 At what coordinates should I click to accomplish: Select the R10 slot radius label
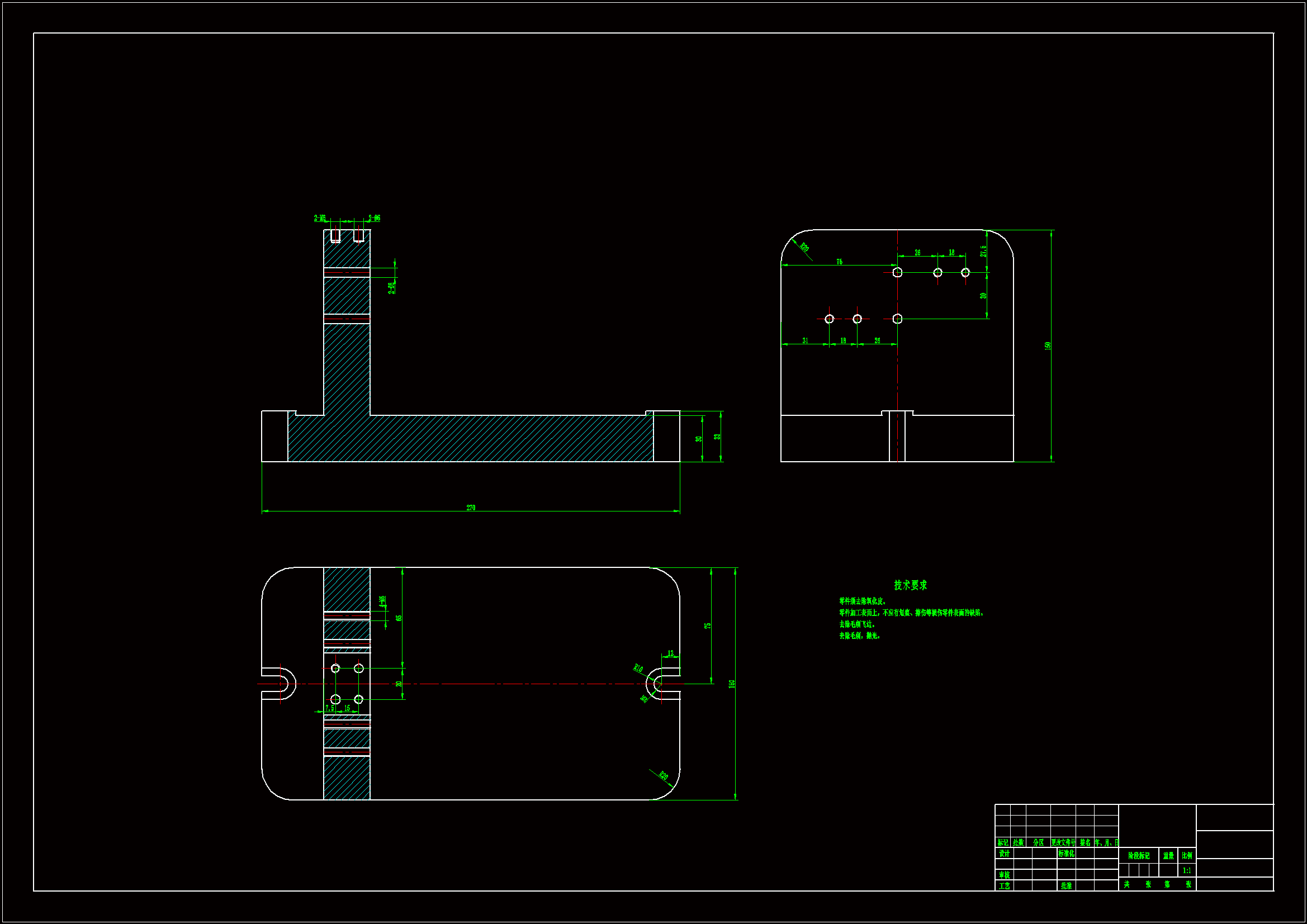point(638,668)
